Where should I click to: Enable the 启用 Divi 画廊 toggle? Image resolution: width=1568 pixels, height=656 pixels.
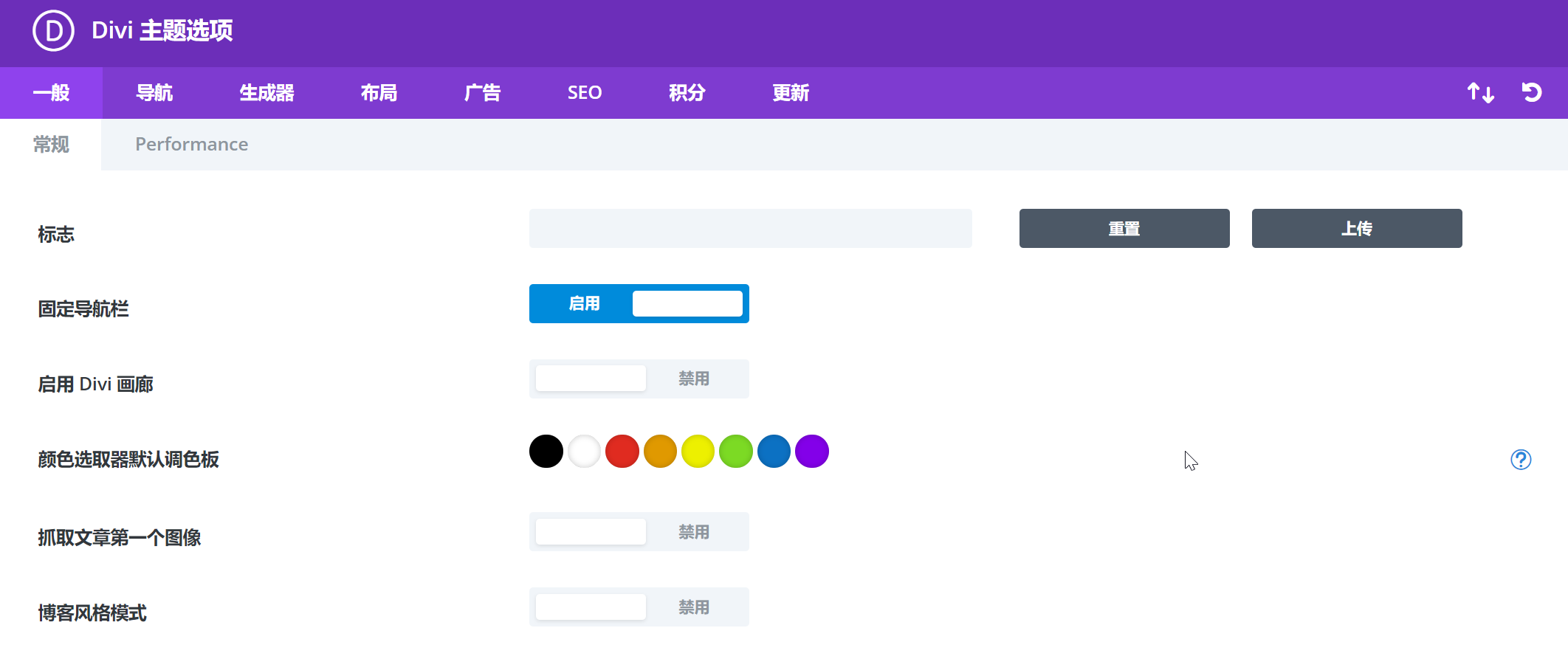pyautogui.click(x=639, y=379)
